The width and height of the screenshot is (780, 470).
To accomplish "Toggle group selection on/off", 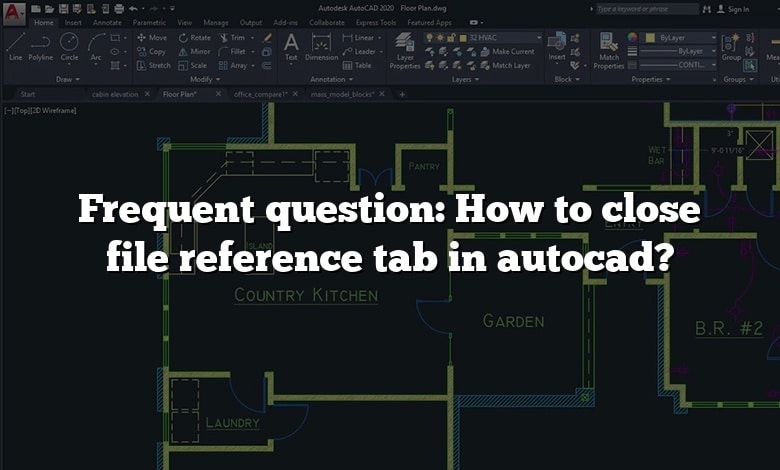I will click(750, 65).
